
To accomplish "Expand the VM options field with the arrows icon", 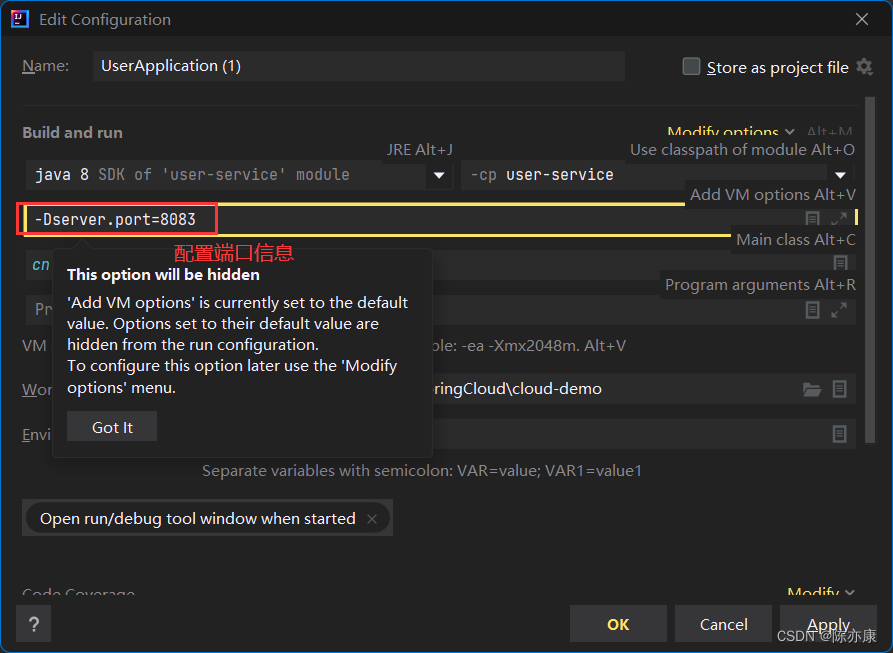I will pos(839,219).
